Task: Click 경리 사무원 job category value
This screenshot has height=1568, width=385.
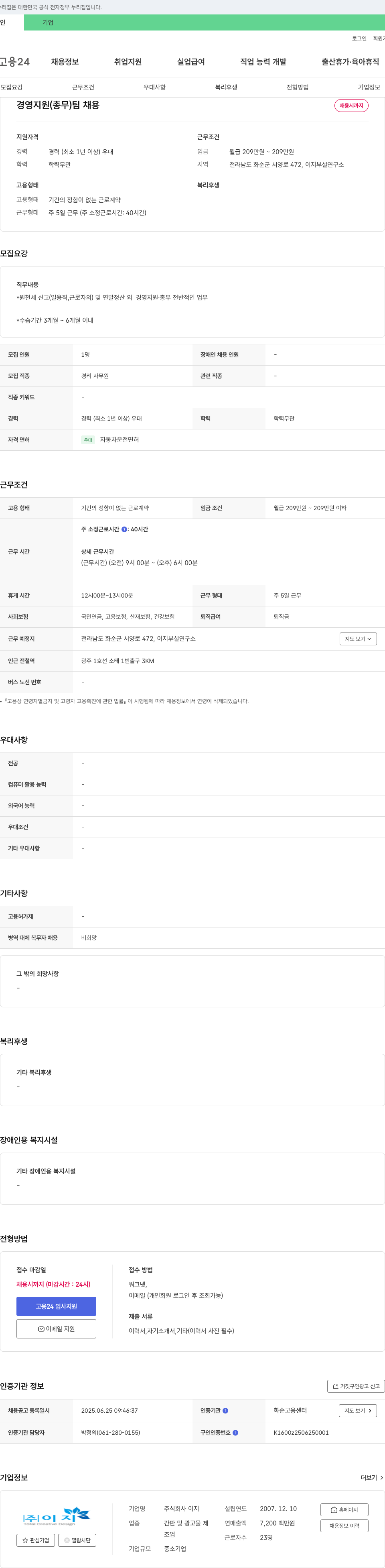Action: 95,376
